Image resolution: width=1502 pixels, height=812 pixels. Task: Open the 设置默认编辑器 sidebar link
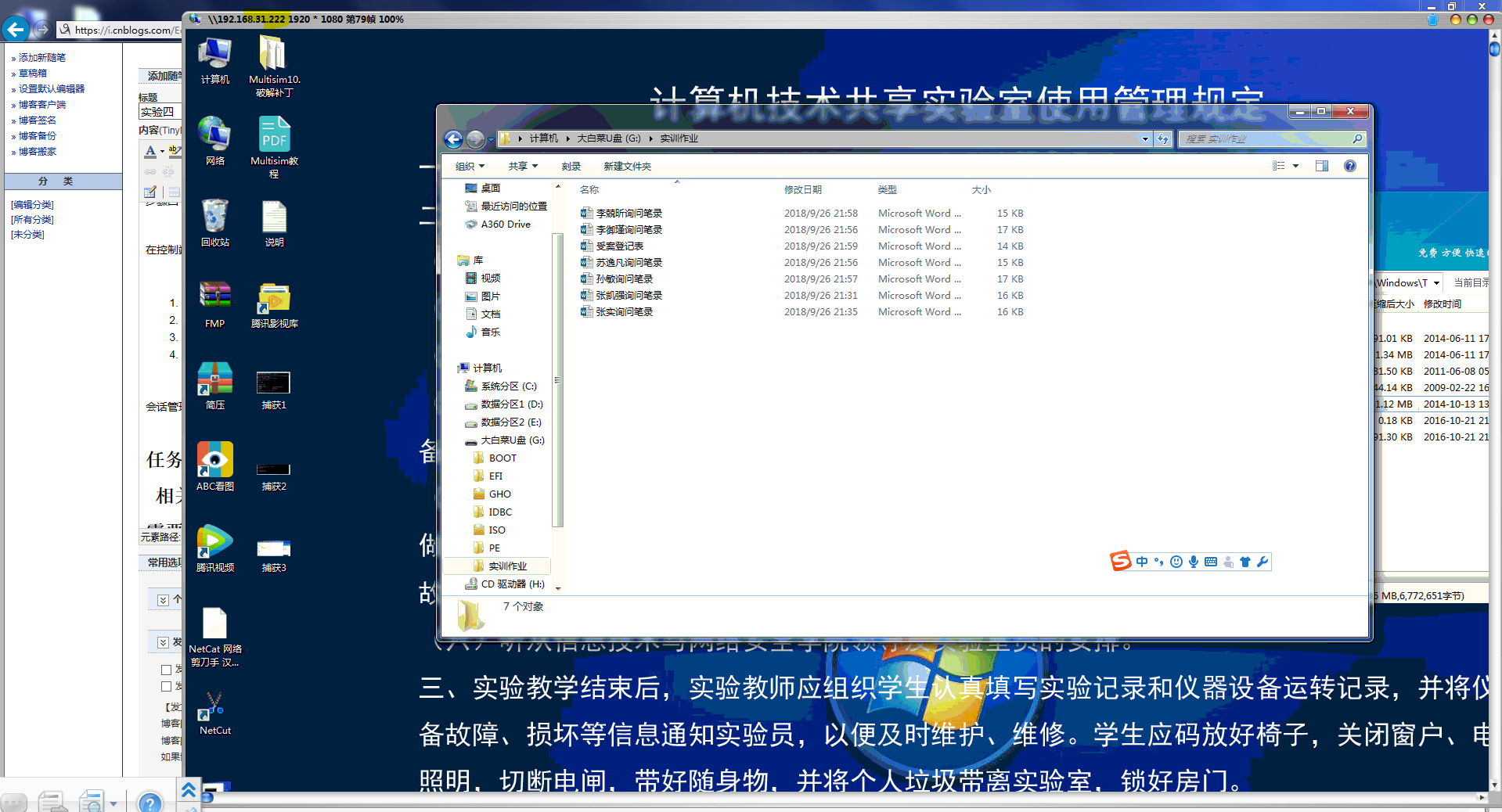click(52, 88)
